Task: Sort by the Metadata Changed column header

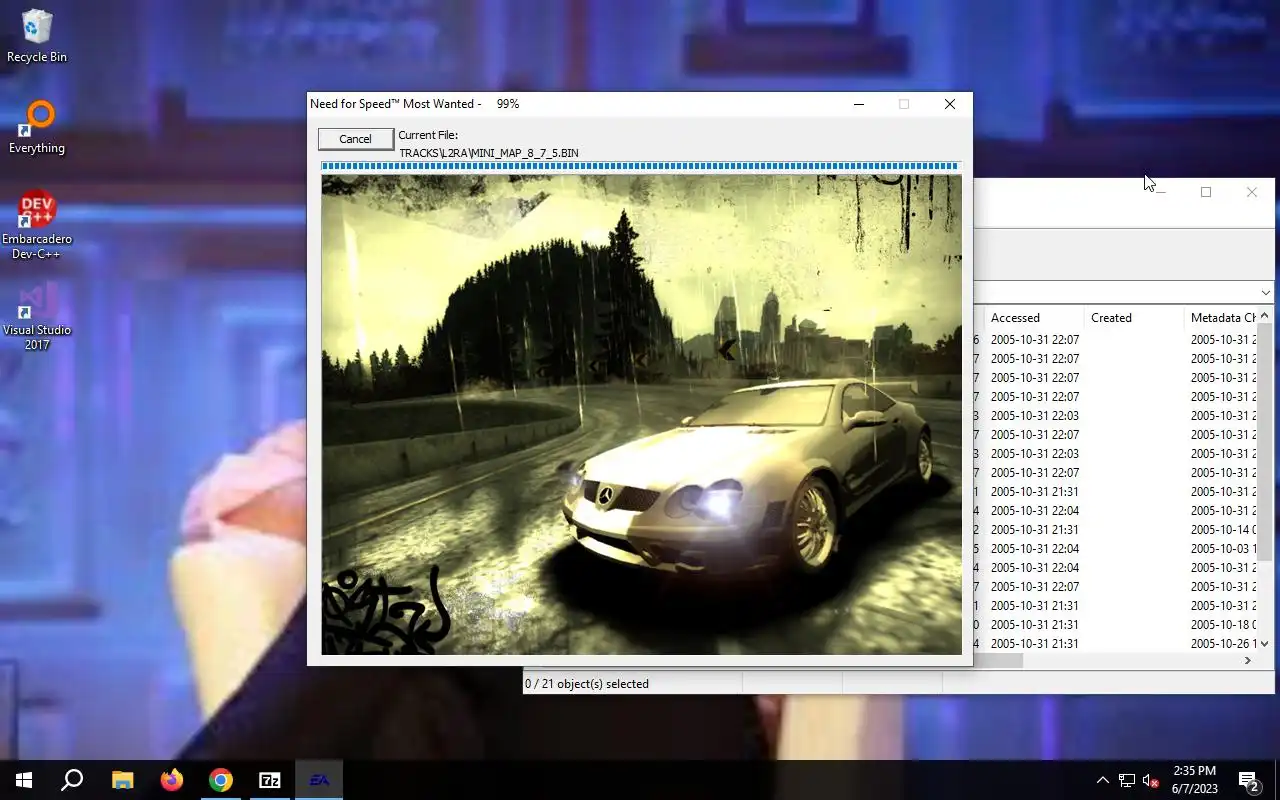Action: [1220, 318]
